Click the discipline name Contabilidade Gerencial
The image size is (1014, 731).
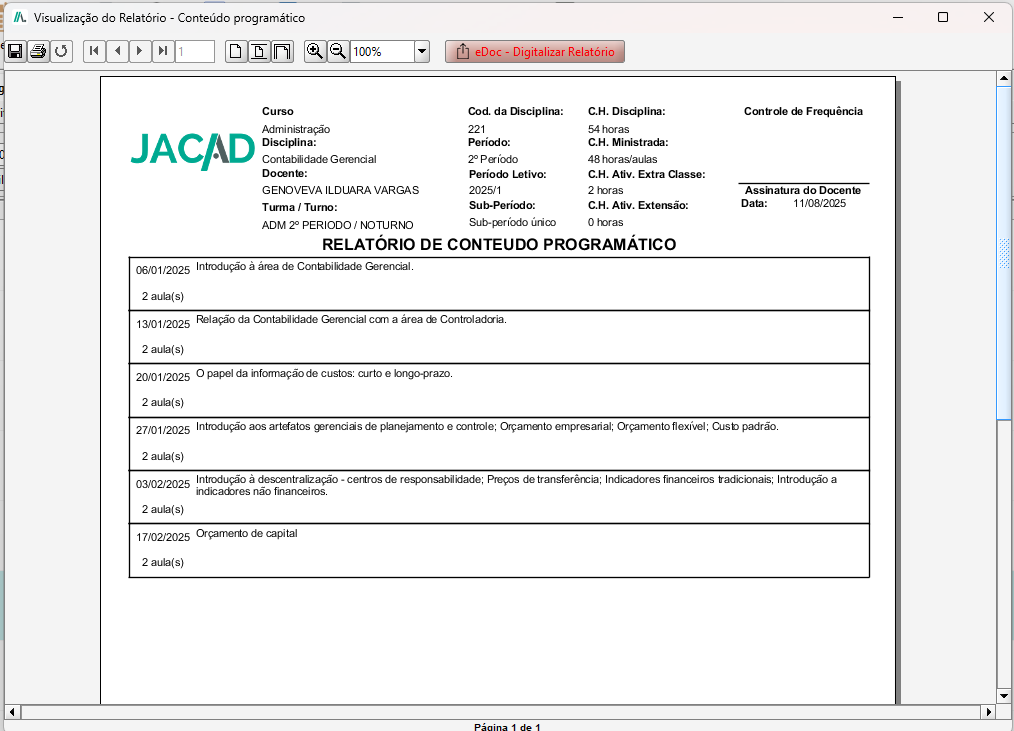click(319, 159)
